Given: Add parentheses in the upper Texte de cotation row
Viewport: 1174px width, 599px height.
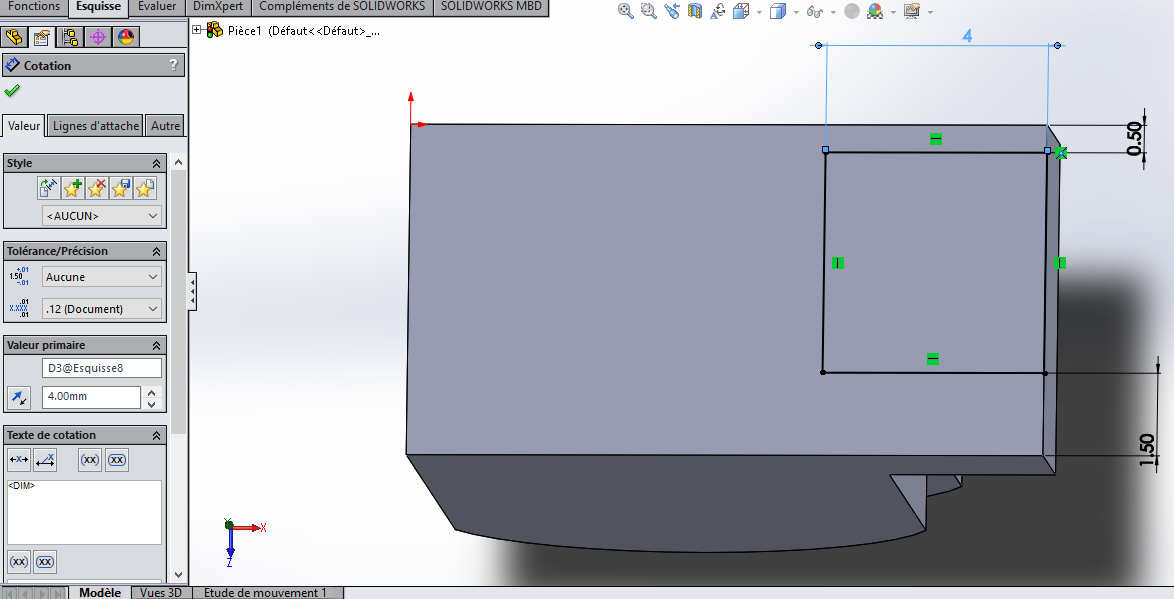Looking at the screenshot, I should pyautogui.click(x=90, y=460).
